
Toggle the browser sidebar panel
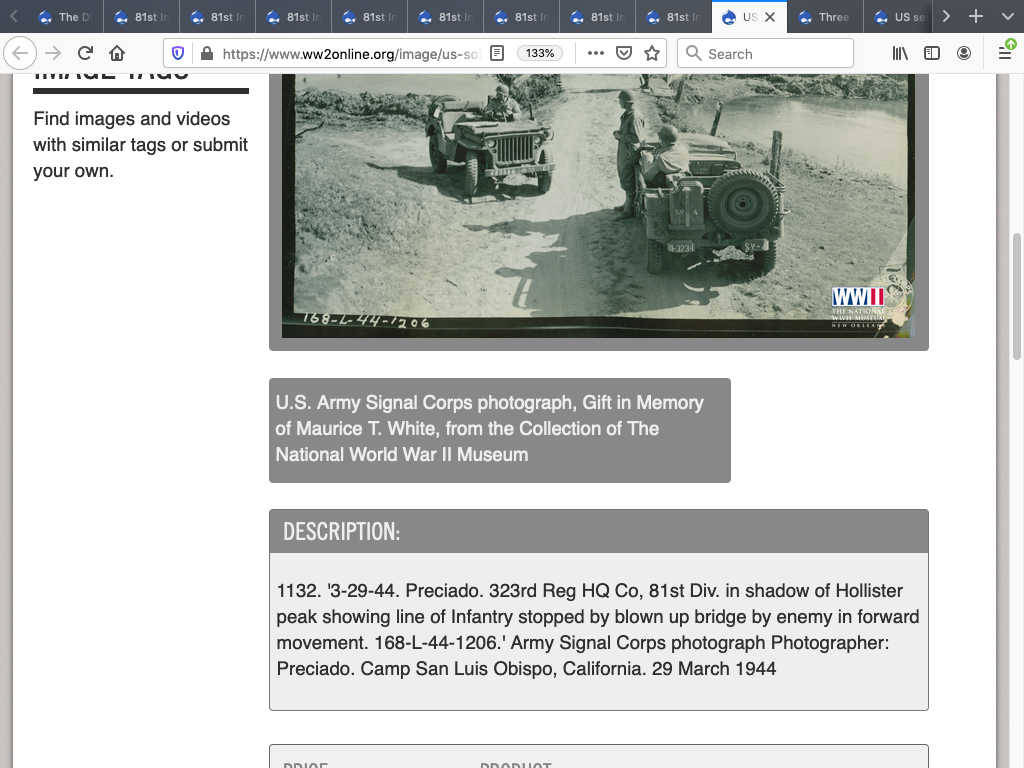point(932,53)
